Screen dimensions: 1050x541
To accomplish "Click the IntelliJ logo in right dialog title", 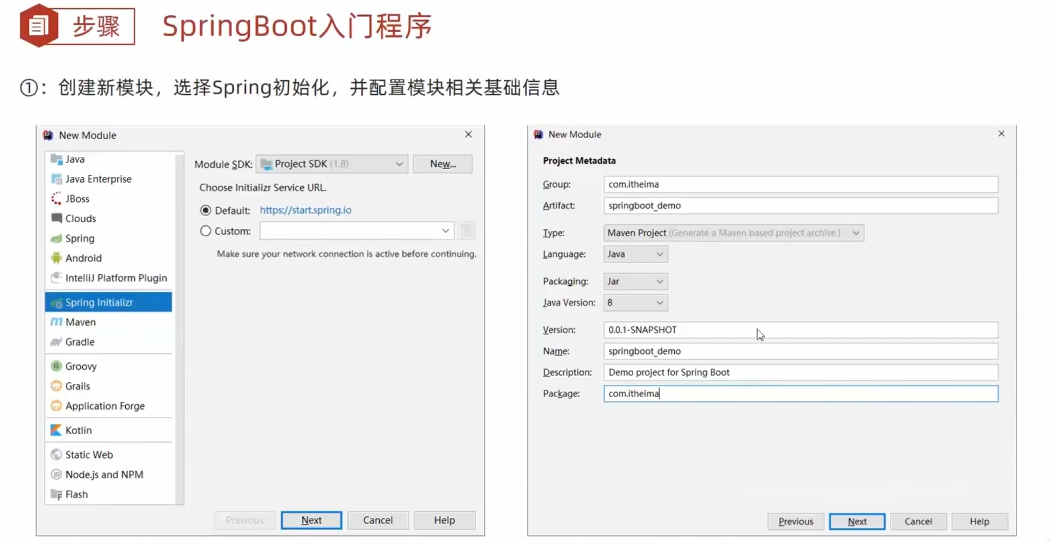I will (x=538, y=135).
